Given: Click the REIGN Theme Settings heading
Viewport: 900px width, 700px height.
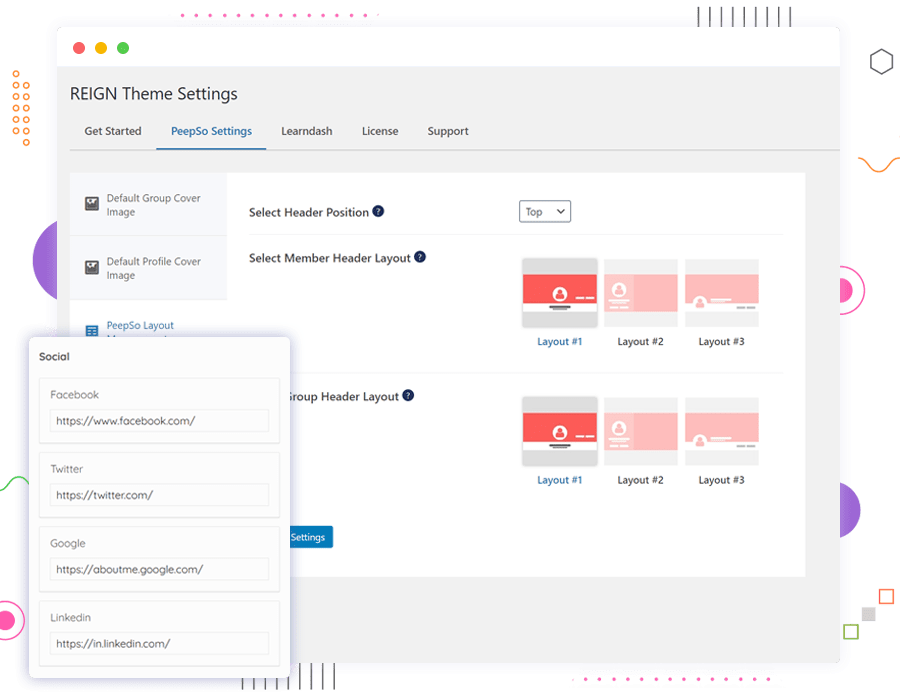Looking at the screenshot, I should coord(154,94).
